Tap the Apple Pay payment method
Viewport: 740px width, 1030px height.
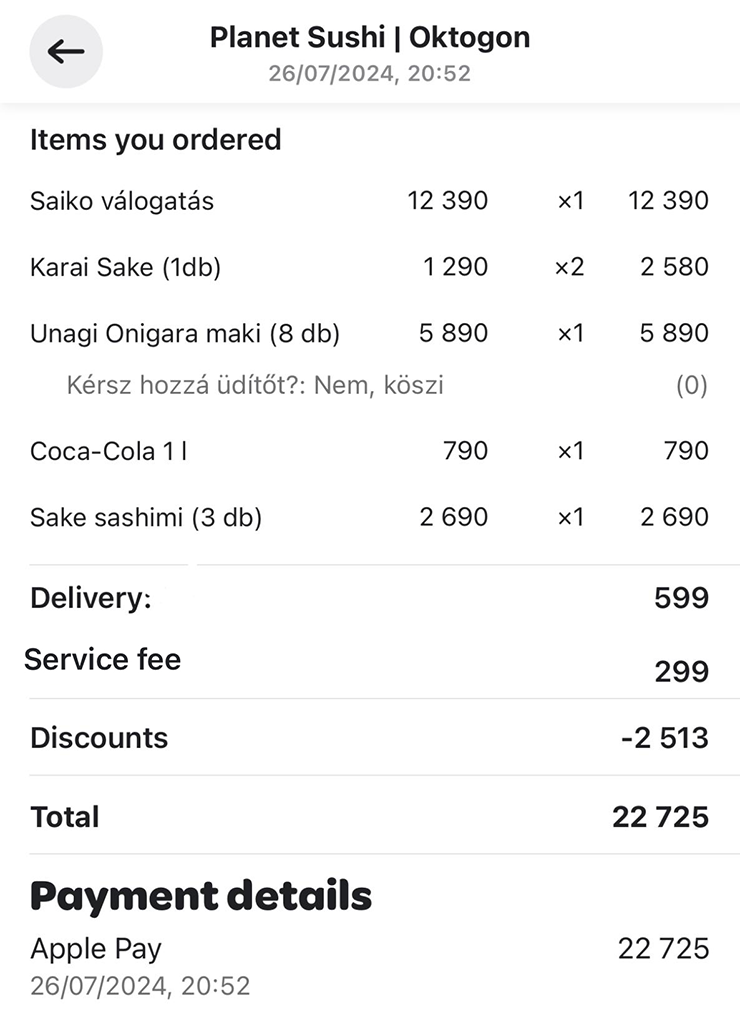[96, 949]
